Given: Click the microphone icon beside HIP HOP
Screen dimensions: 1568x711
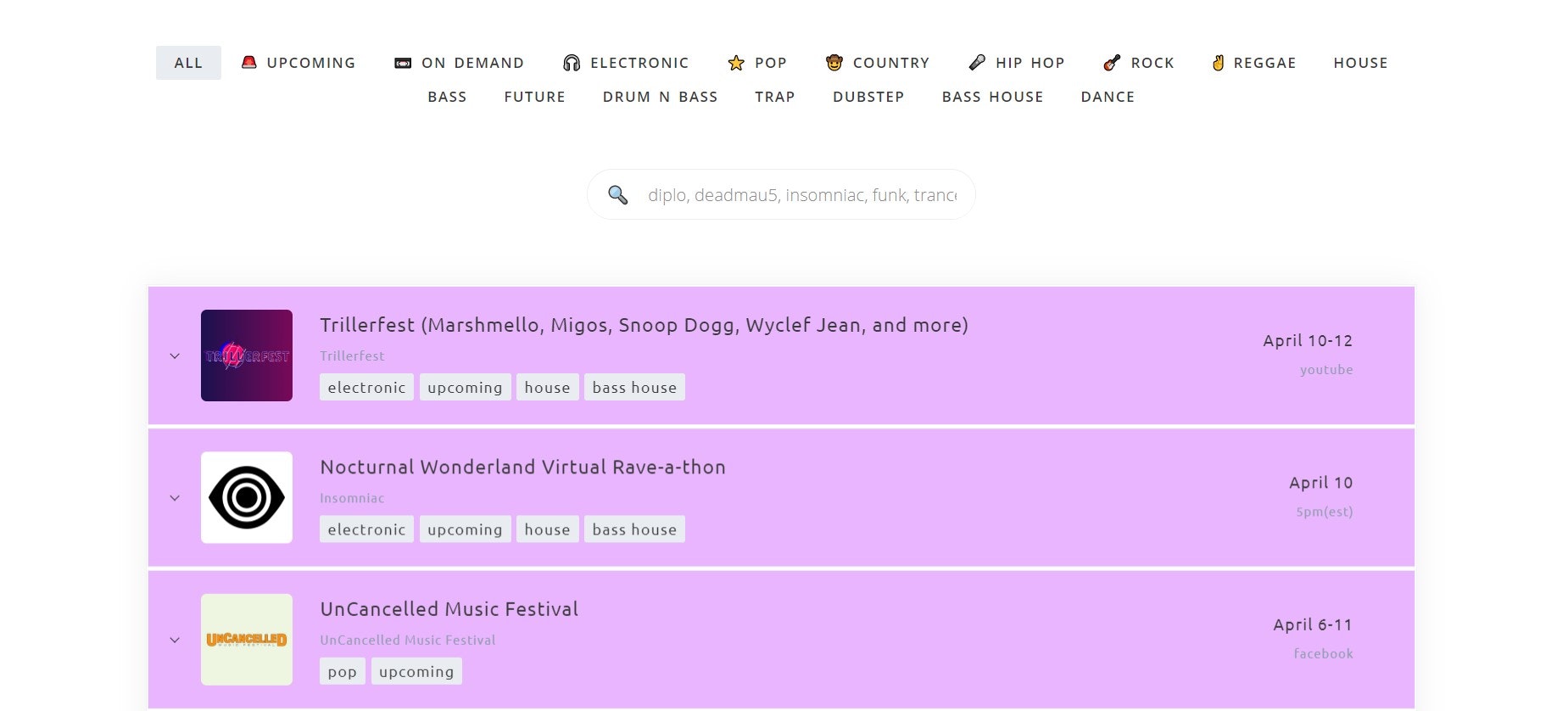Looking at the screenshot, I should (x=977, y=63).
